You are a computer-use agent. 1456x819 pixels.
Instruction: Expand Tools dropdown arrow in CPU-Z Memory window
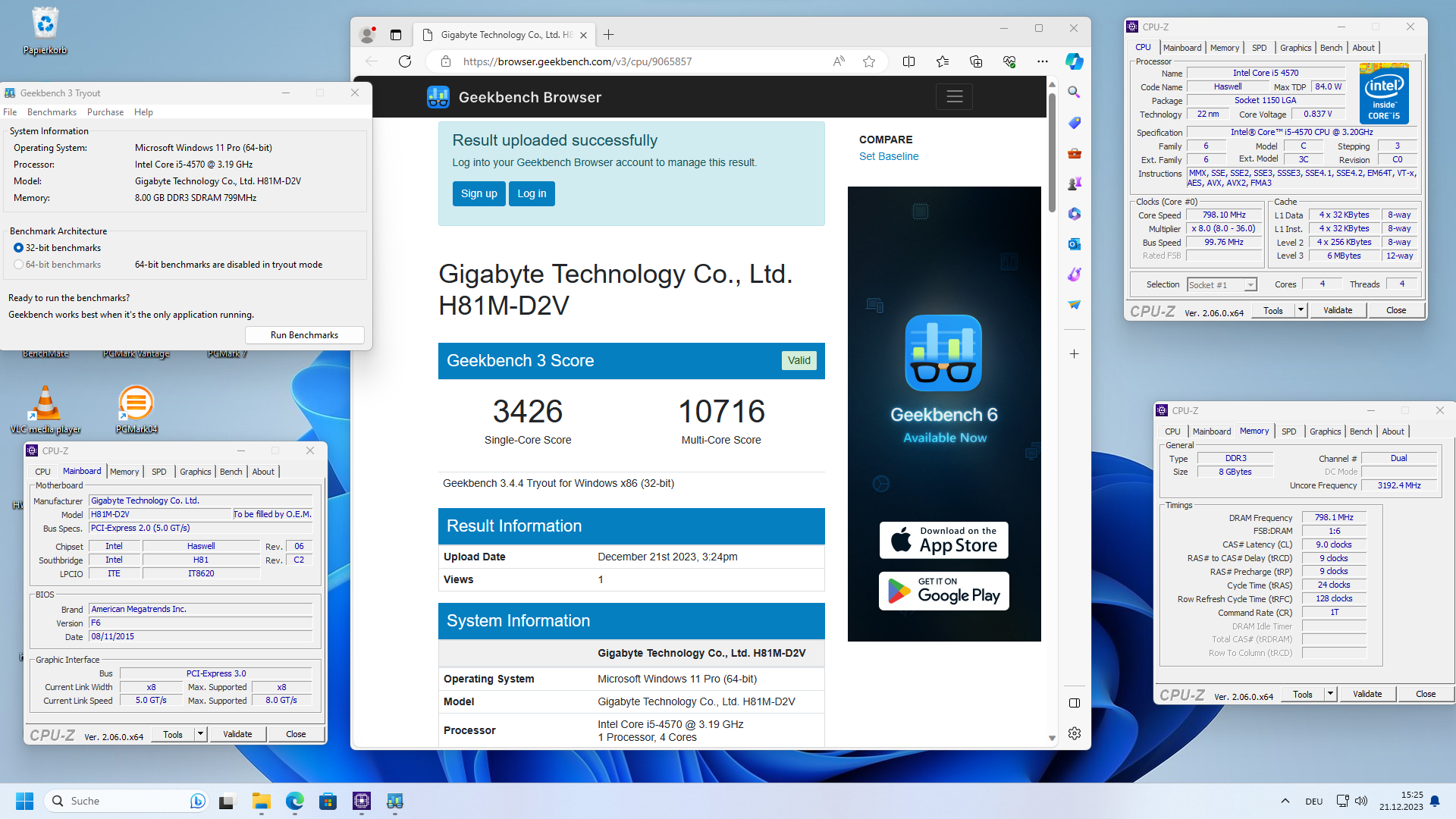1330,694
